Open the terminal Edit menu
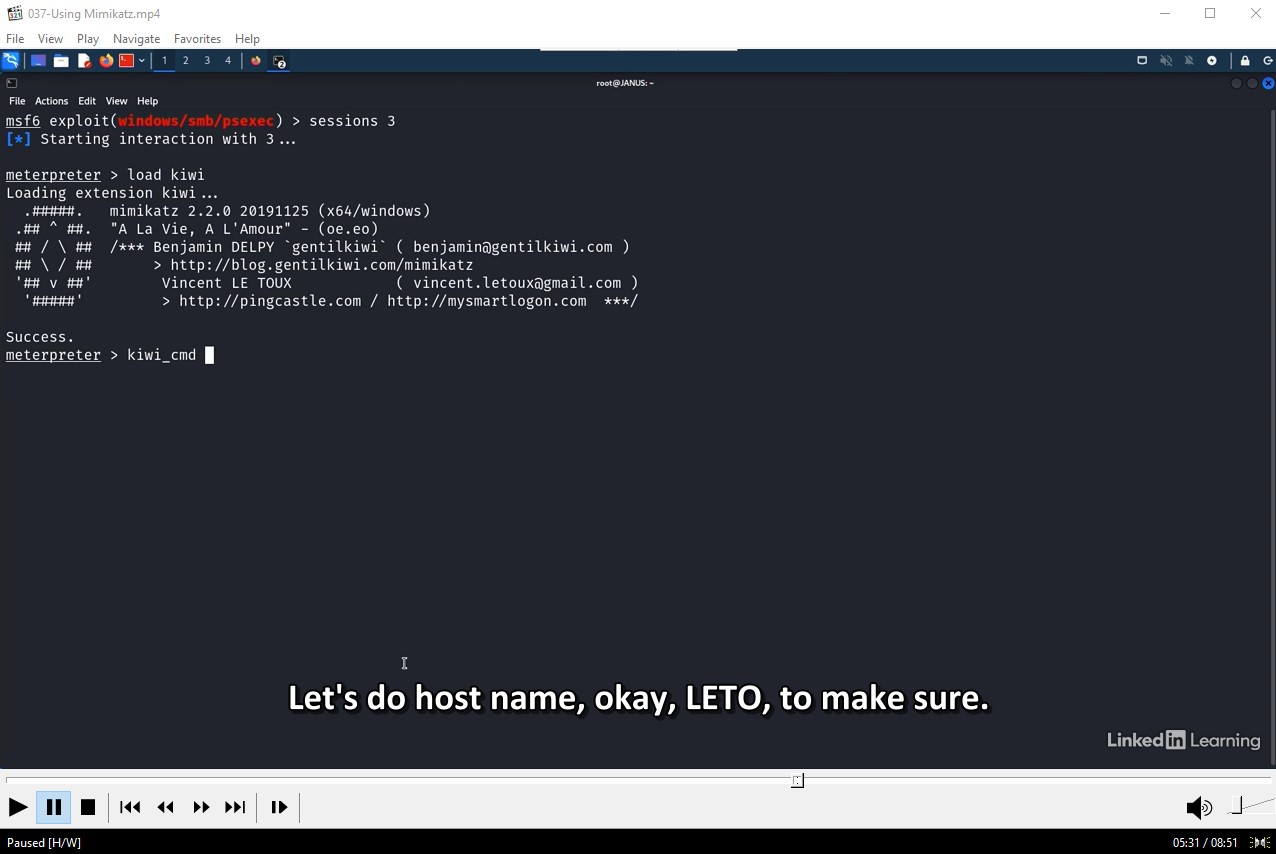 click(x=87, y=101)
